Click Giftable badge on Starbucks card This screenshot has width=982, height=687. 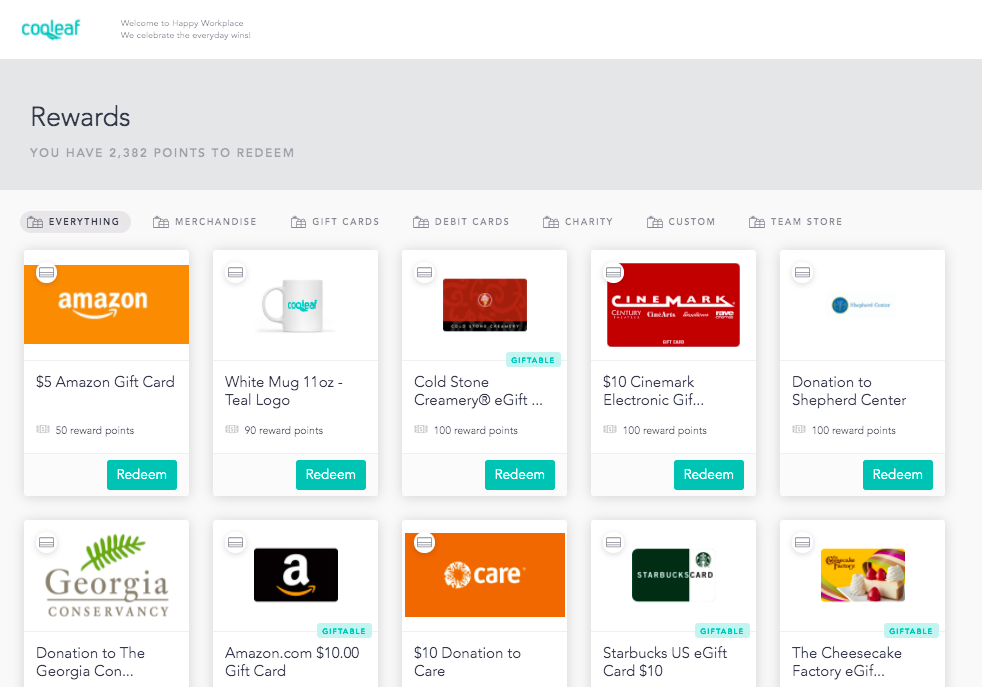(722, 631)
